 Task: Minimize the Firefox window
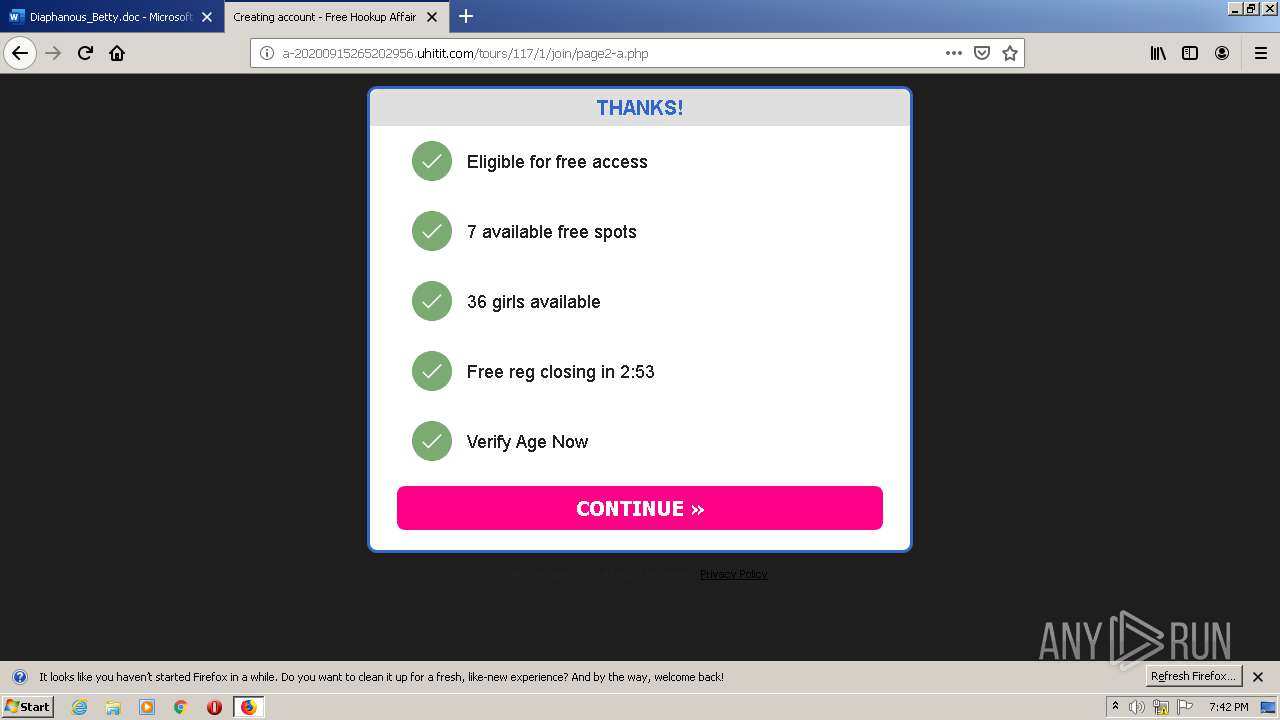pyautogui.click(x=1236, y=8)
